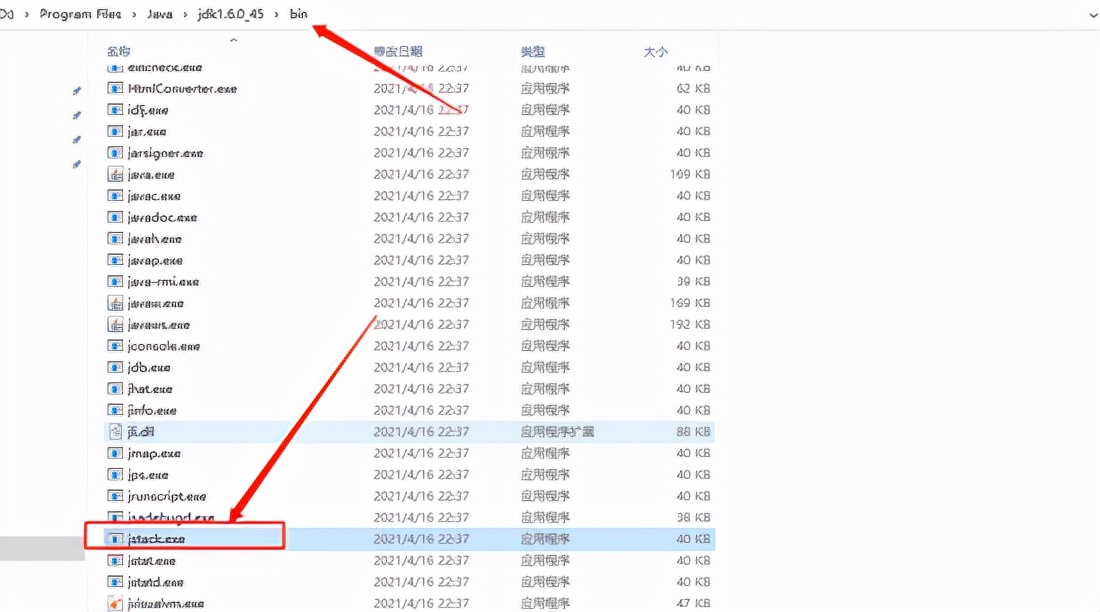Expand the chevron after jdk1.6.0_45 breadcrumb

pos(276,14)
